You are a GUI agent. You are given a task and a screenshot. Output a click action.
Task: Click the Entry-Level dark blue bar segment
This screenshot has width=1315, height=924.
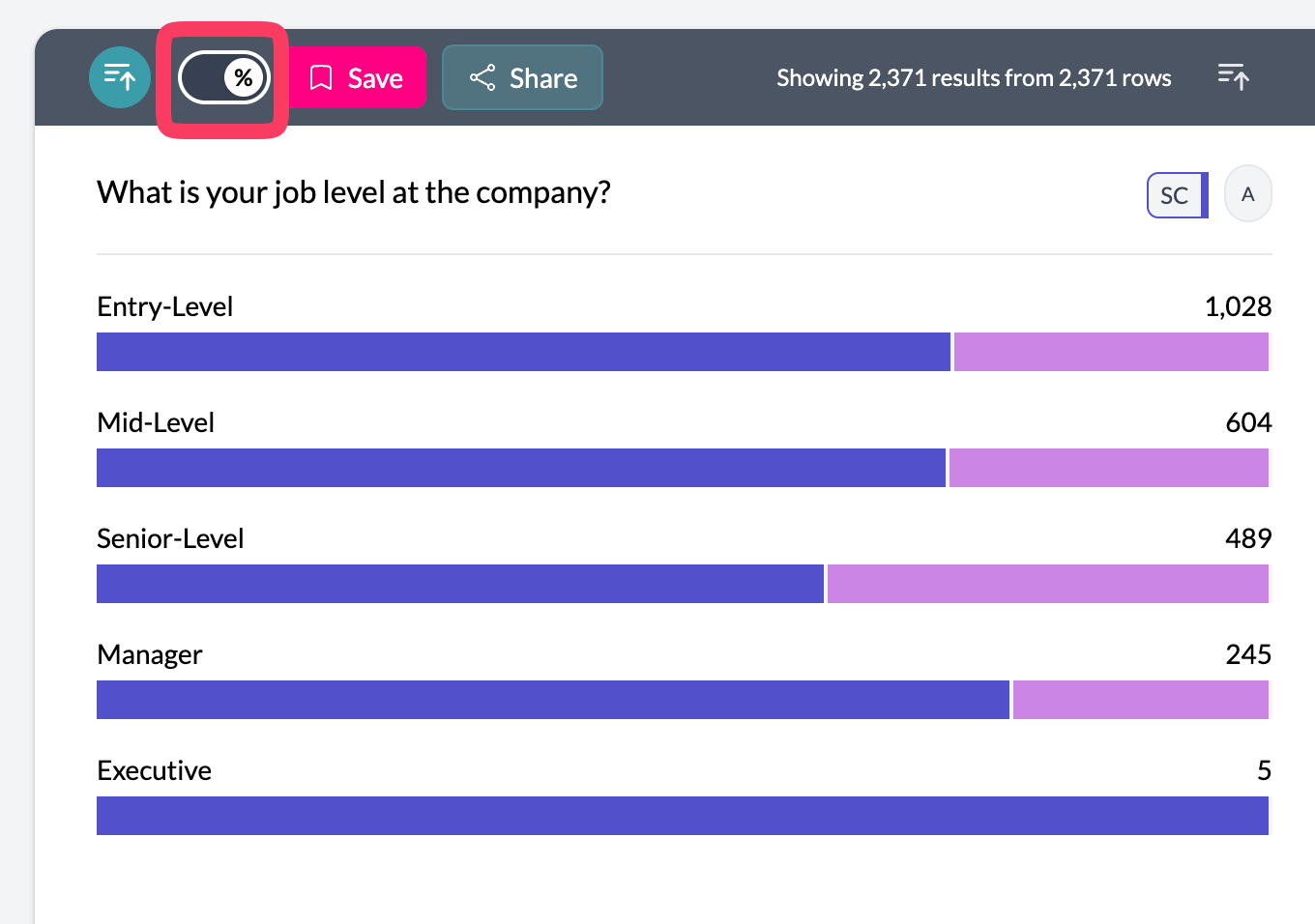click(x=523, y=352)
